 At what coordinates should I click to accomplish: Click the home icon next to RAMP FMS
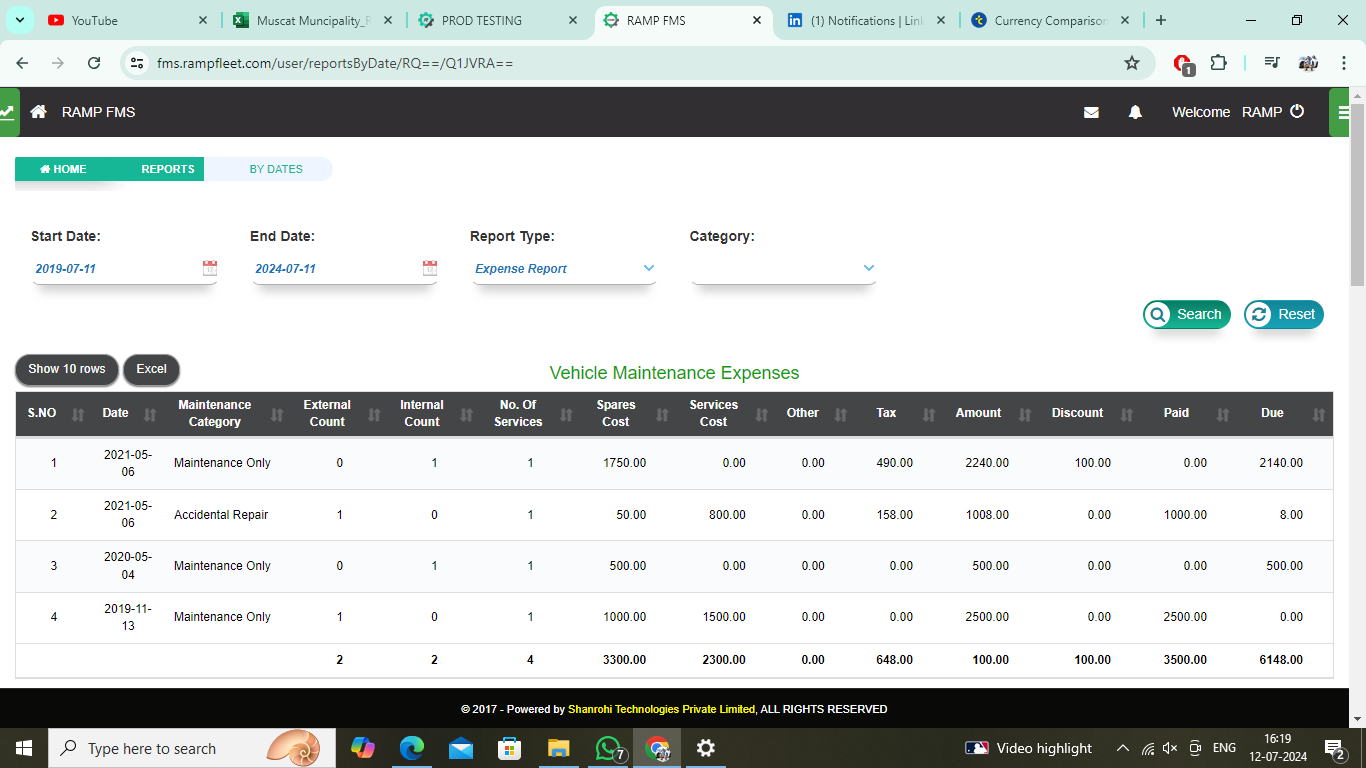tap(38, 112)
